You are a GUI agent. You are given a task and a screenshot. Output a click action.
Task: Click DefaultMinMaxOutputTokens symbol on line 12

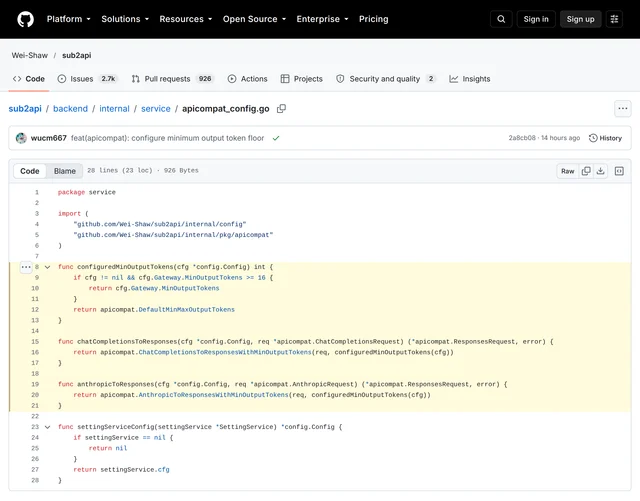pyautogui.click(x=187, y=310)
